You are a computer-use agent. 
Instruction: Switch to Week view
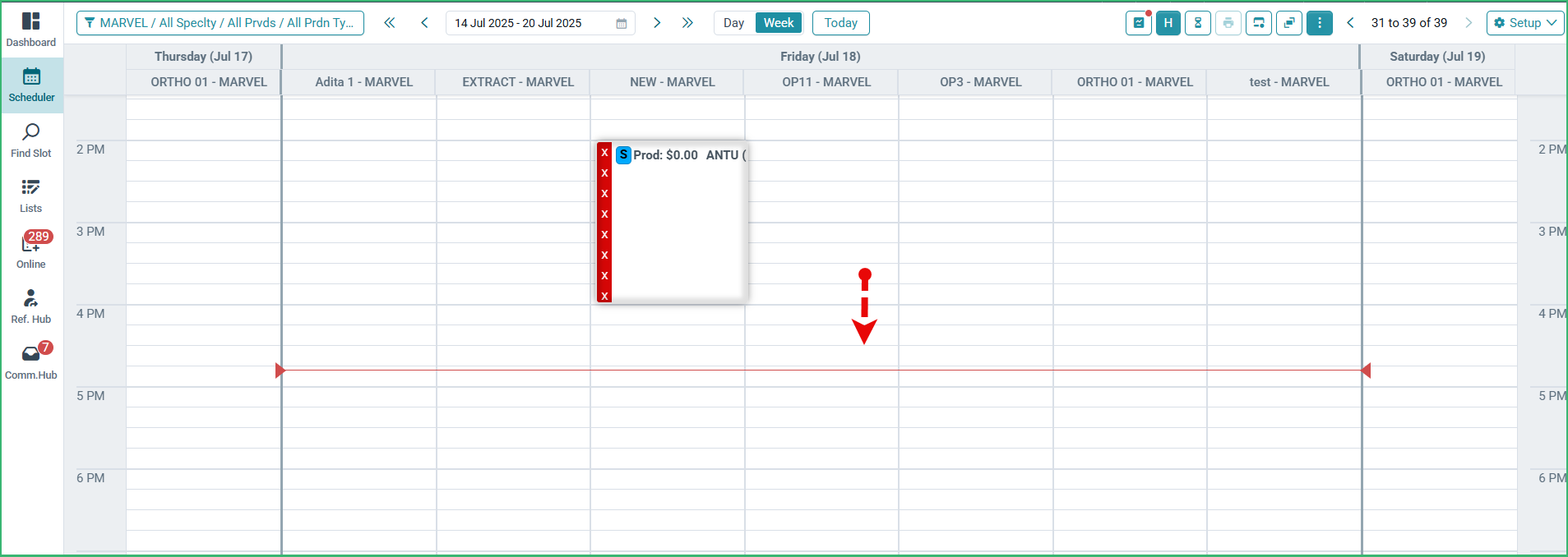[x=779, y=23]
